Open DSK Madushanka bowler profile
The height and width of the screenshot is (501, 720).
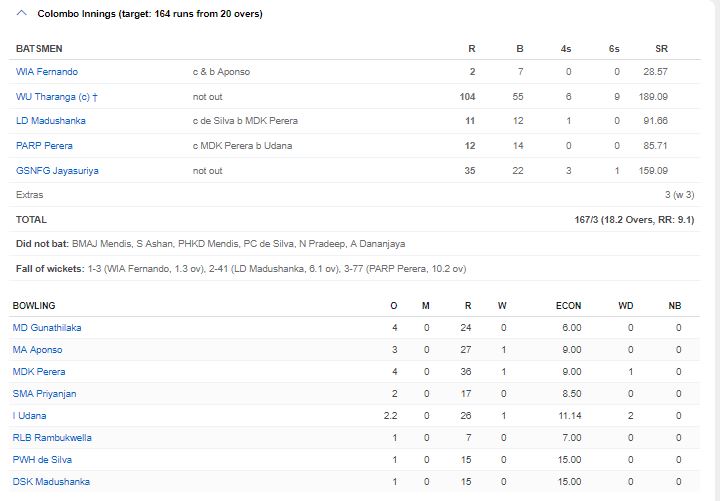pos(51,482)
